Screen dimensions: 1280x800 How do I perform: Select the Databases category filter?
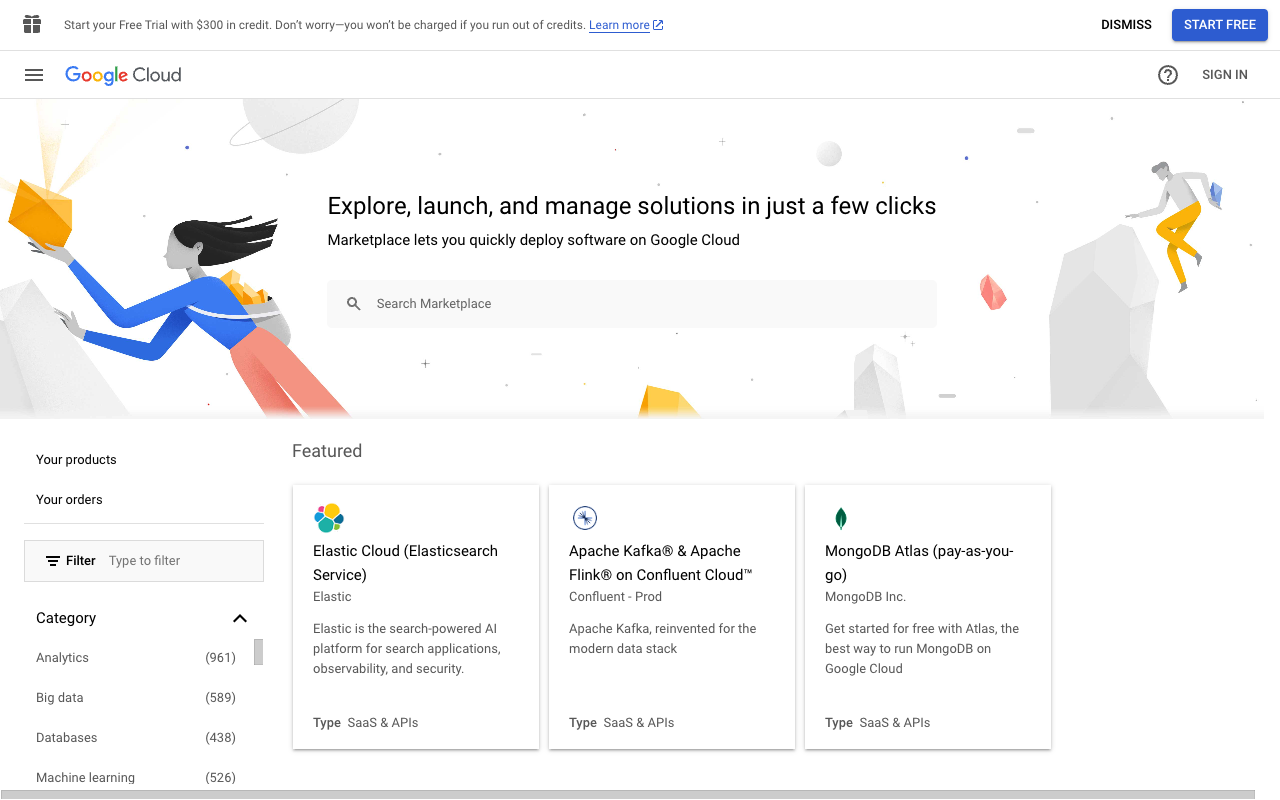click(67, 738)
